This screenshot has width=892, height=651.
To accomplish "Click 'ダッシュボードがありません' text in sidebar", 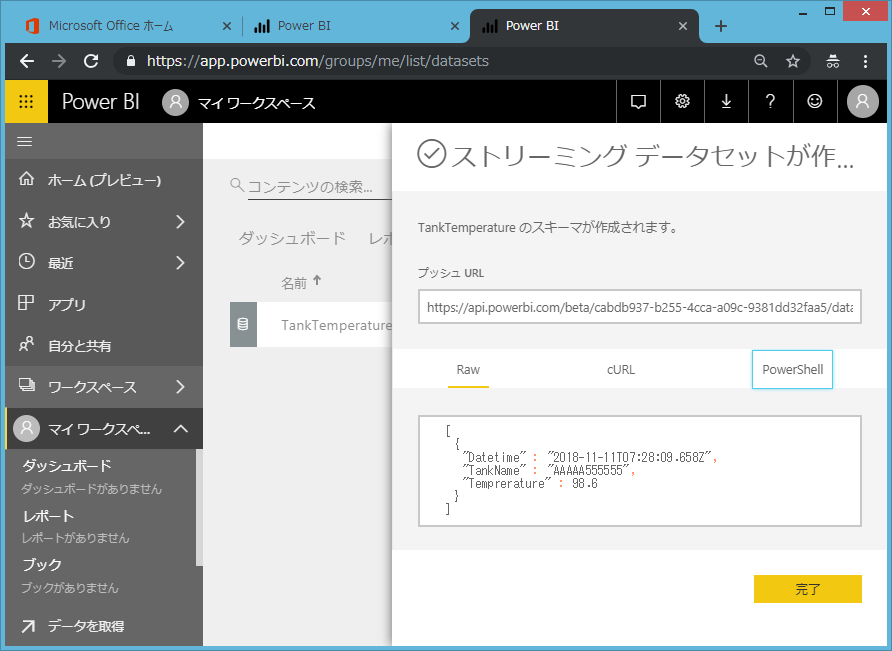I will click(92, 489).
